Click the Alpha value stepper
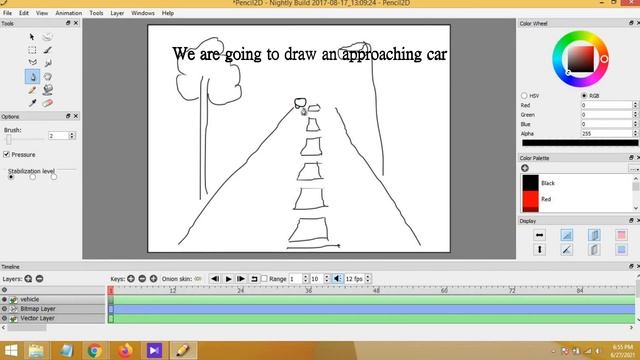This screenshot has height=360, width=640. [635, 133]
